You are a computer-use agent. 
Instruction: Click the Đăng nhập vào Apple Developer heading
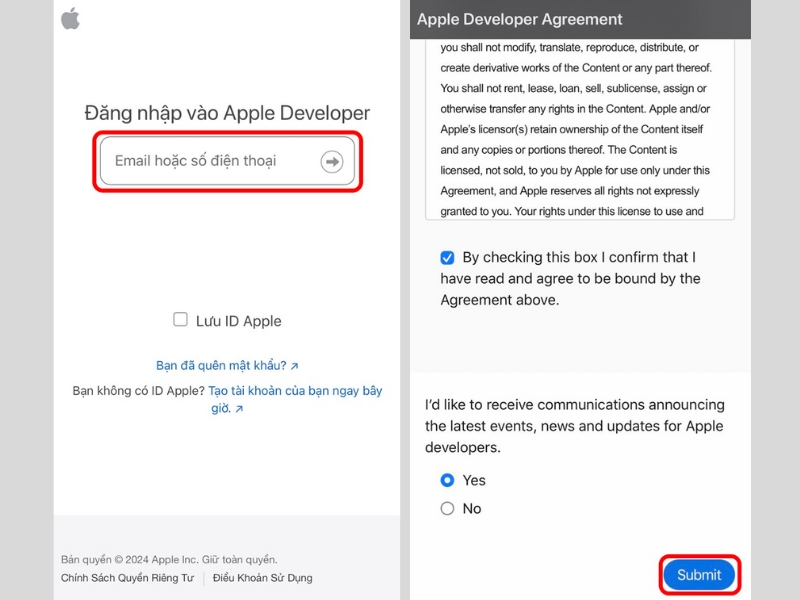(227, 113)
